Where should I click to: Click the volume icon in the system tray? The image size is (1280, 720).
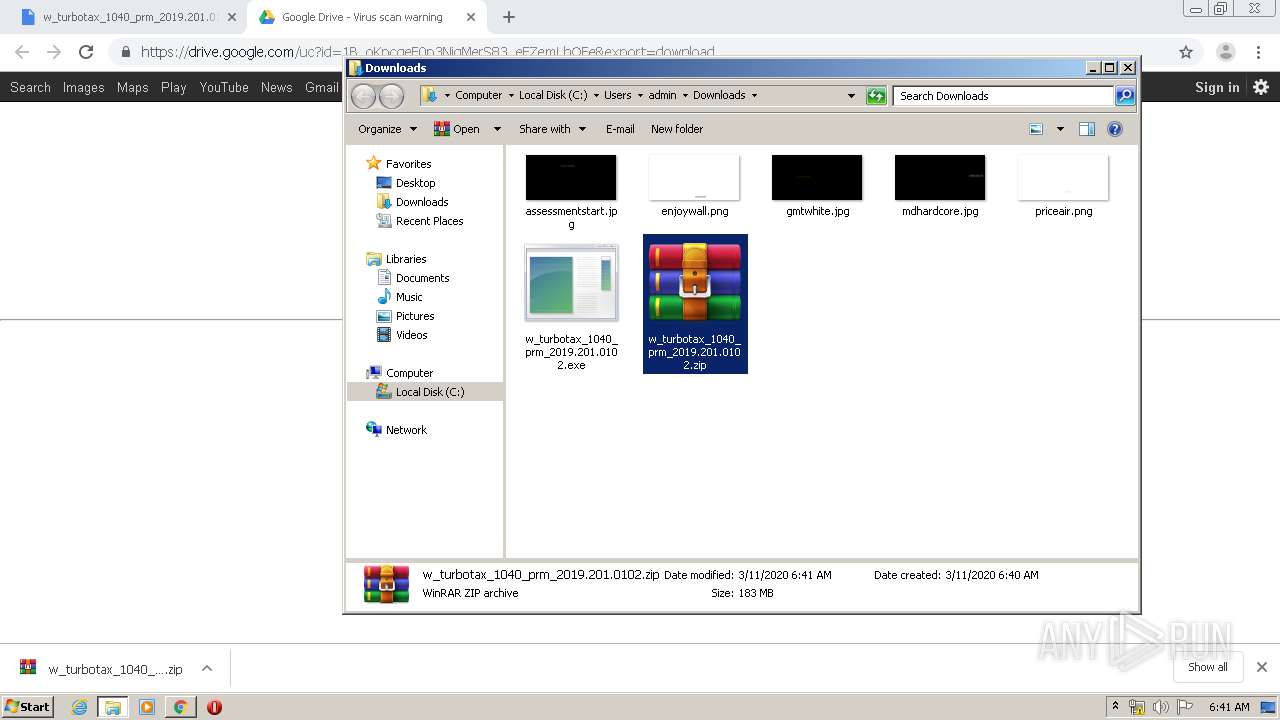[1160, 707]
